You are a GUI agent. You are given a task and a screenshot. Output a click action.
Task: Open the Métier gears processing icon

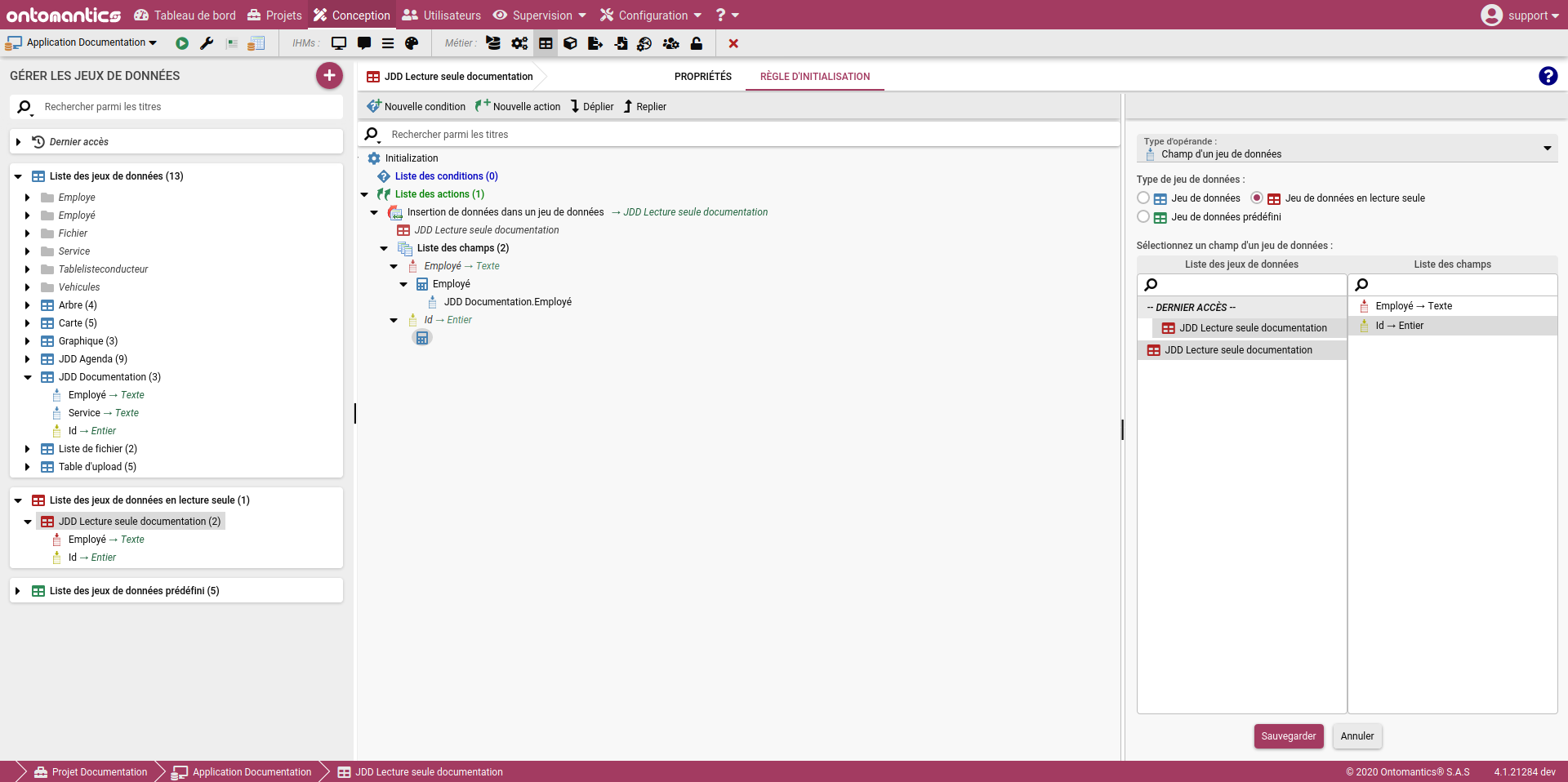519,43
